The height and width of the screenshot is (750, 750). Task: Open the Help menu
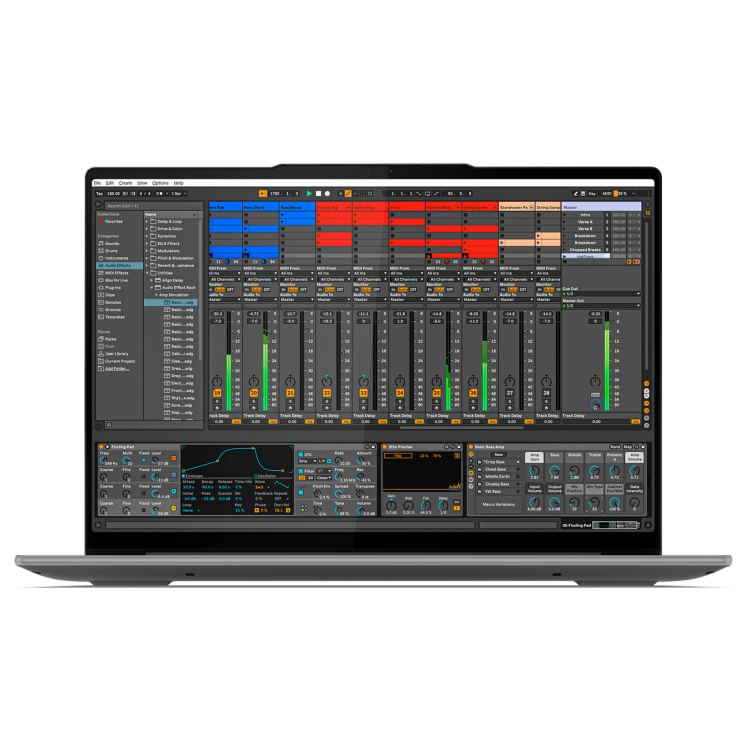click(178, 183)
